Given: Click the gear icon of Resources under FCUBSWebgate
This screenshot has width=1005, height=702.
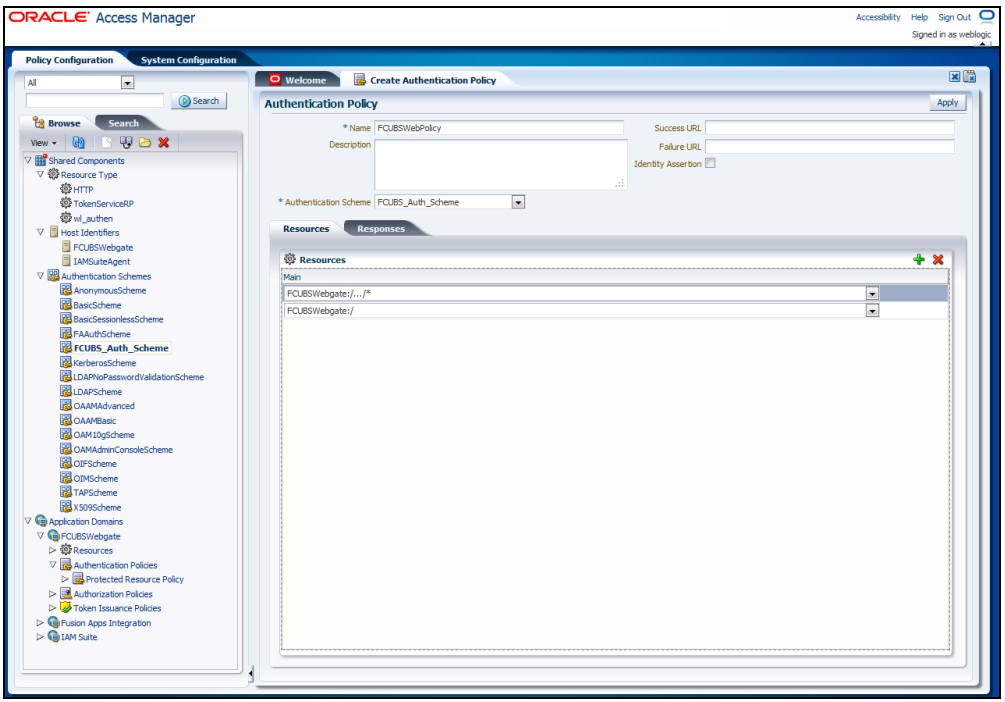Looking at the screenshot, I should click(x=66, y=550).
